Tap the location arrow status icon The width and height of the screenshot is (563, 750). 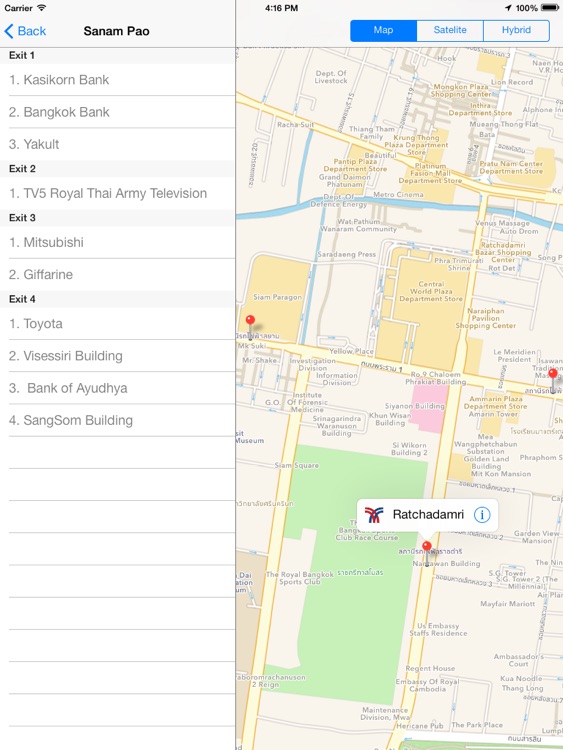[x=508, y=8]
